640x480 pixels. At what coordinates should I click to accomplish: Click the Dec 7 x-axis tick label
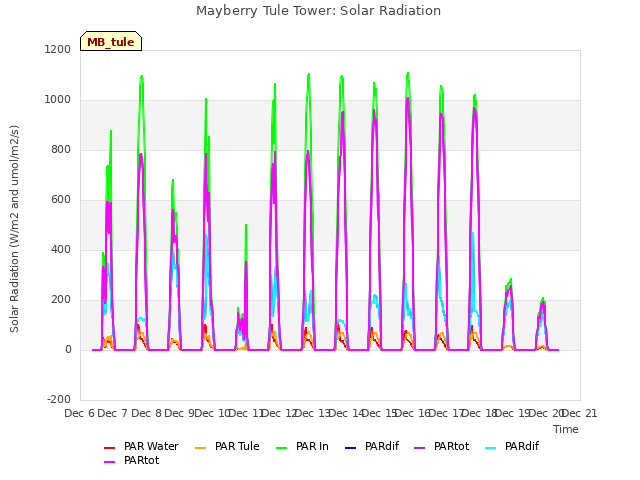113,413
